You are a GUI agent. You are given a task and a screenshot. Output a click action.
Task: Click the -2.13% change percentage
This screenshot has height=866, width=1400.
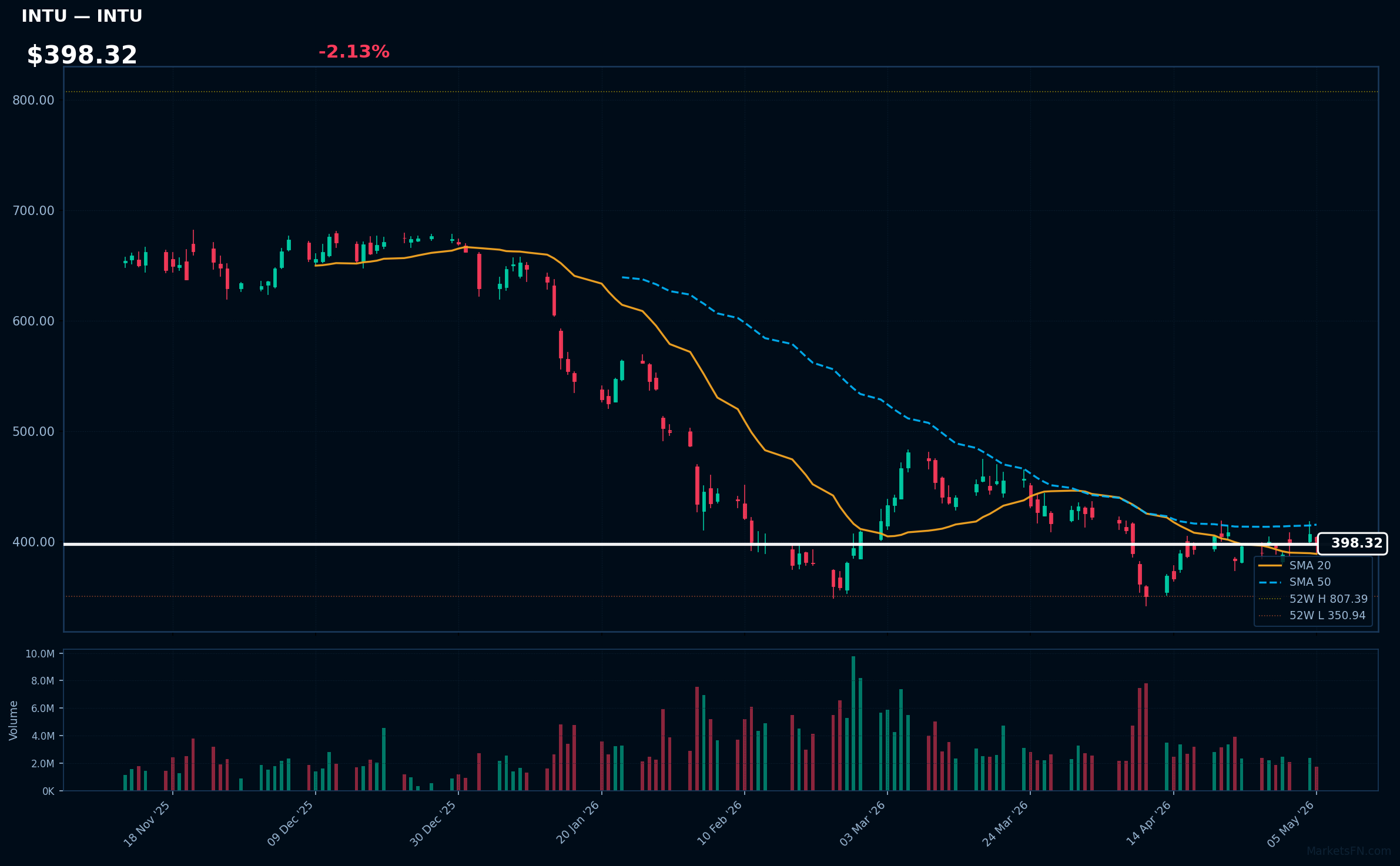coord(354,52)
